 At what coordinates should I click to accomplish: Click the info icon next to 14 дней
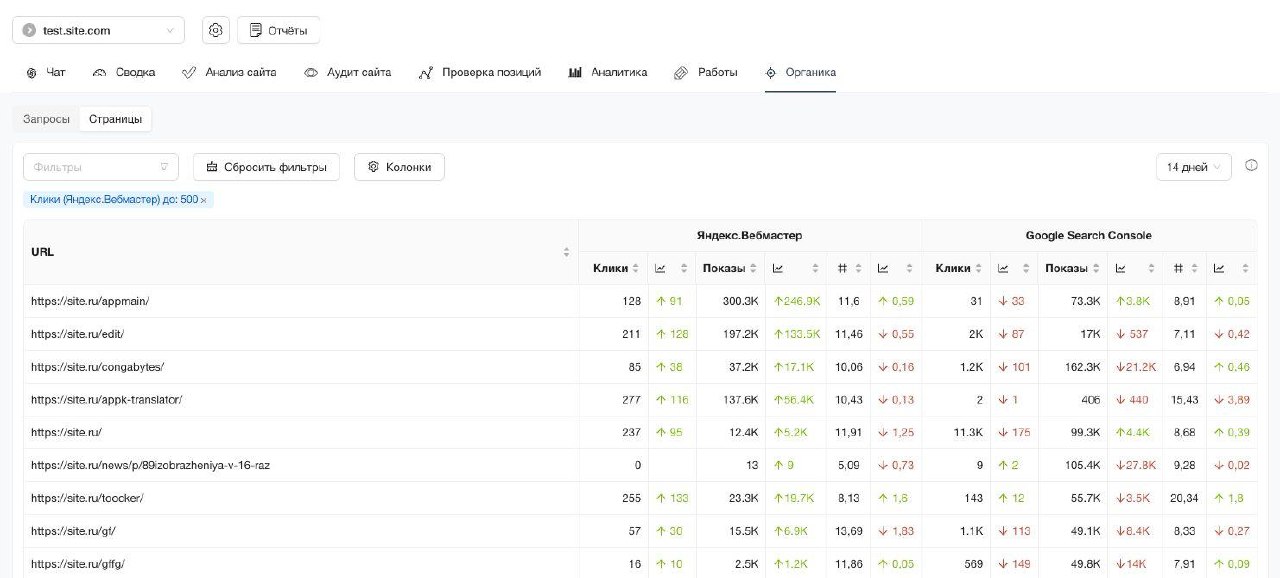pyautogui.click(x=1251, y=166)
